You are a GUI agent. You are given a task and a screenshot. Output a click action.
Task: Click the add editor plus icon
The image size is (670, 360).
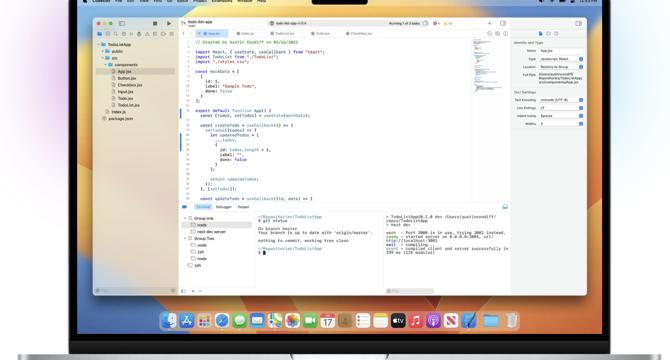pyautogui.click(x=490, y=23)
